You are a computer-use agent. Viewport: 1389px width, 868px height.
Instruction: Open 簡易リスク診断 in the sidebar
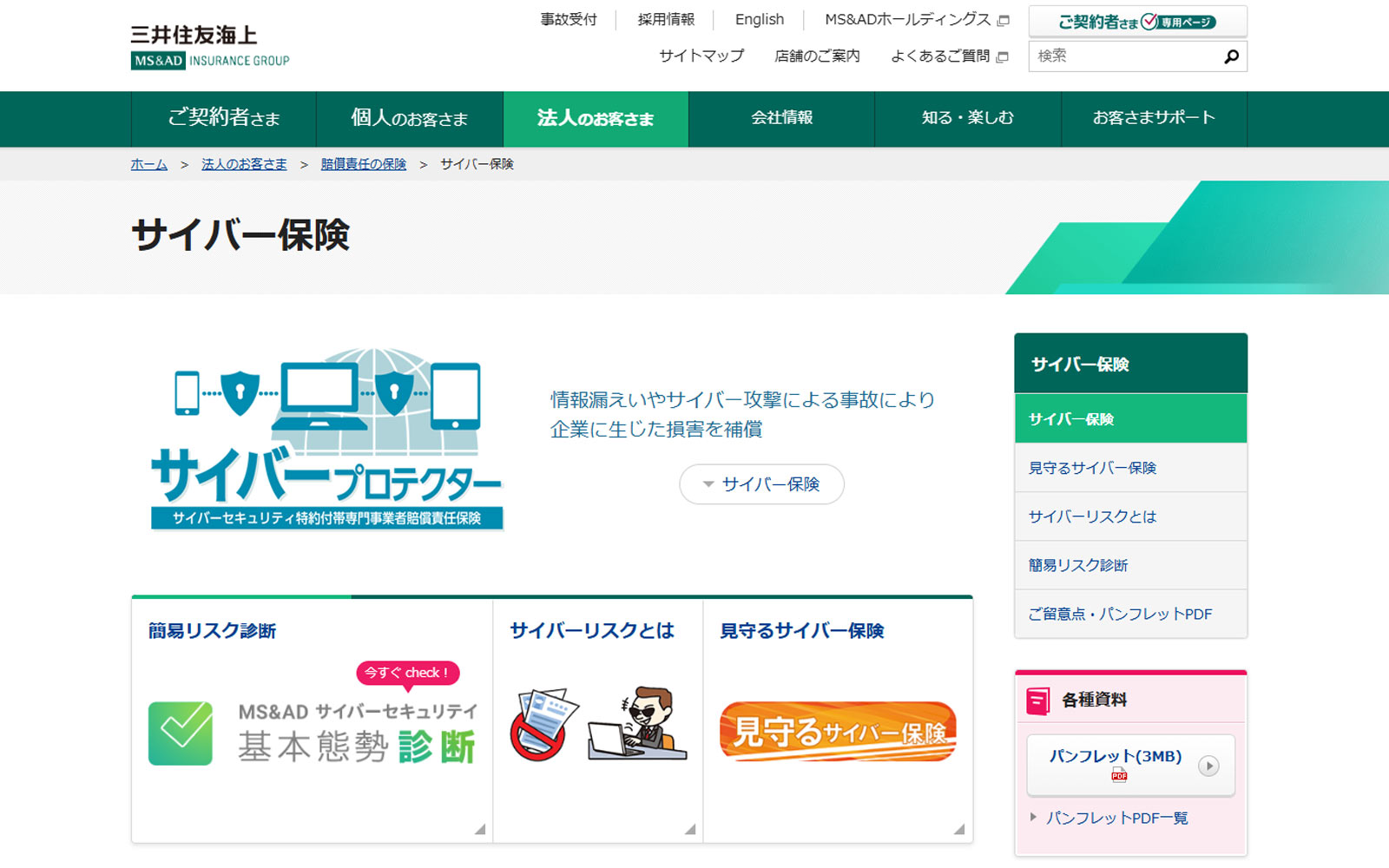[1130, 565]
